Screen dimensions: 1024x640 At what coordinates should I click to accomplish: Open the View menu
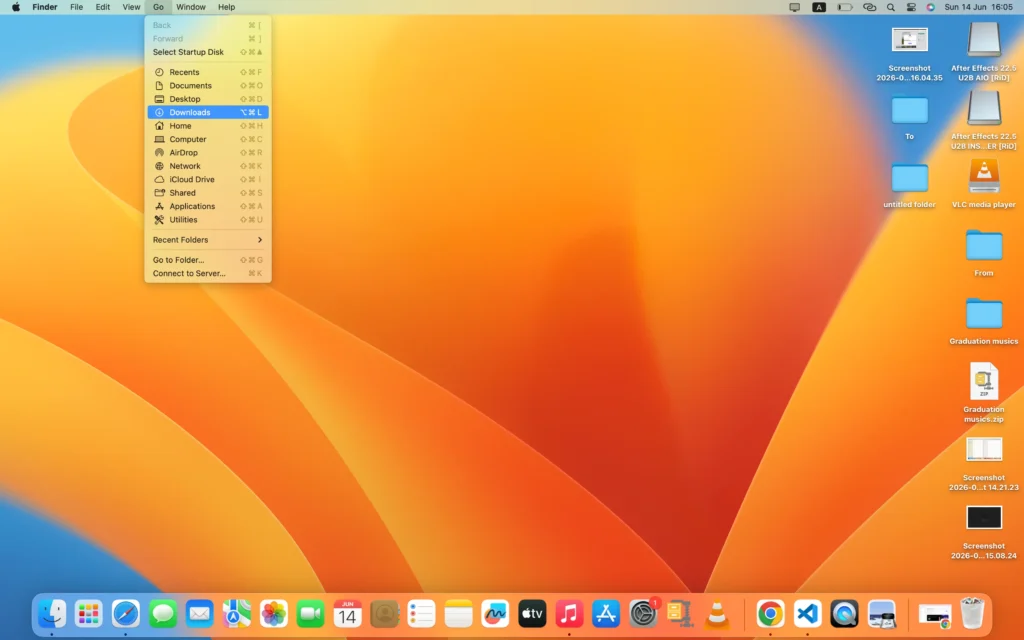coord(131,7)
